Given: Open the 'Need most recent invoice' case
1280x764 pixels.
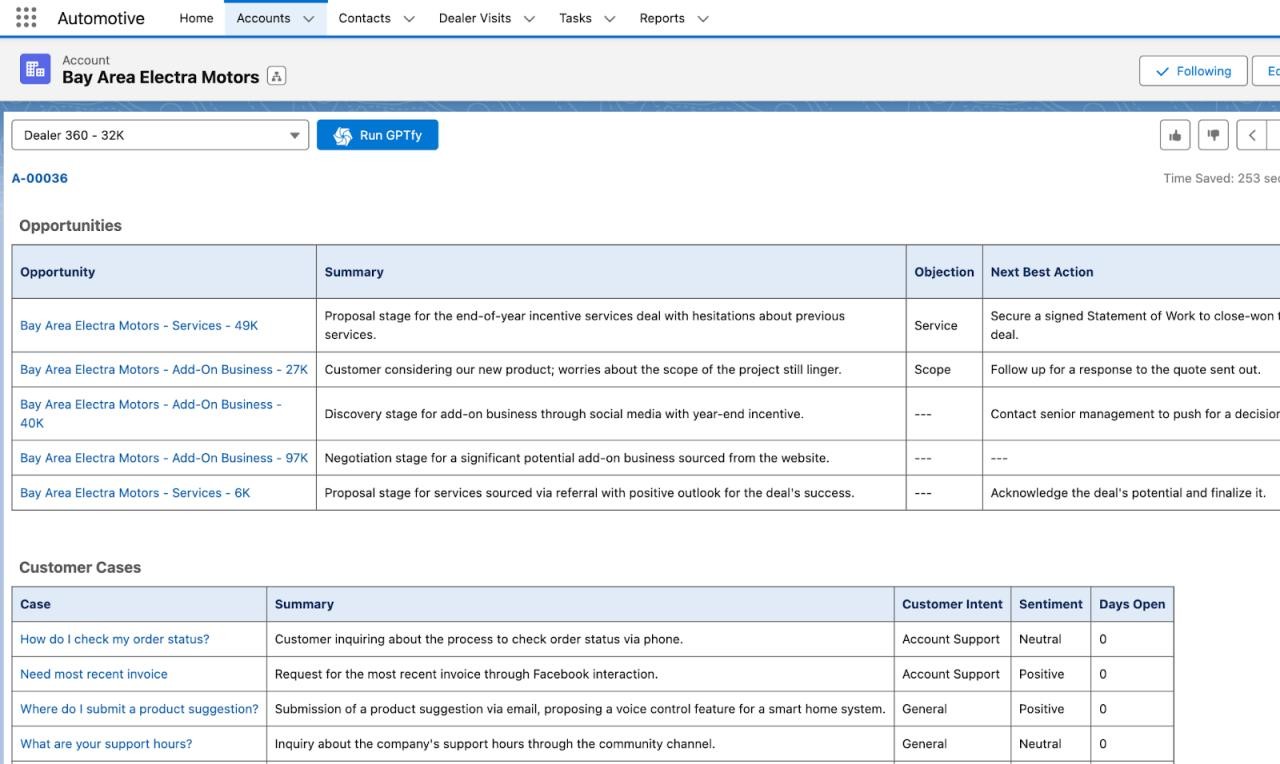Looking at the screenshot, I should pos(93,673).
